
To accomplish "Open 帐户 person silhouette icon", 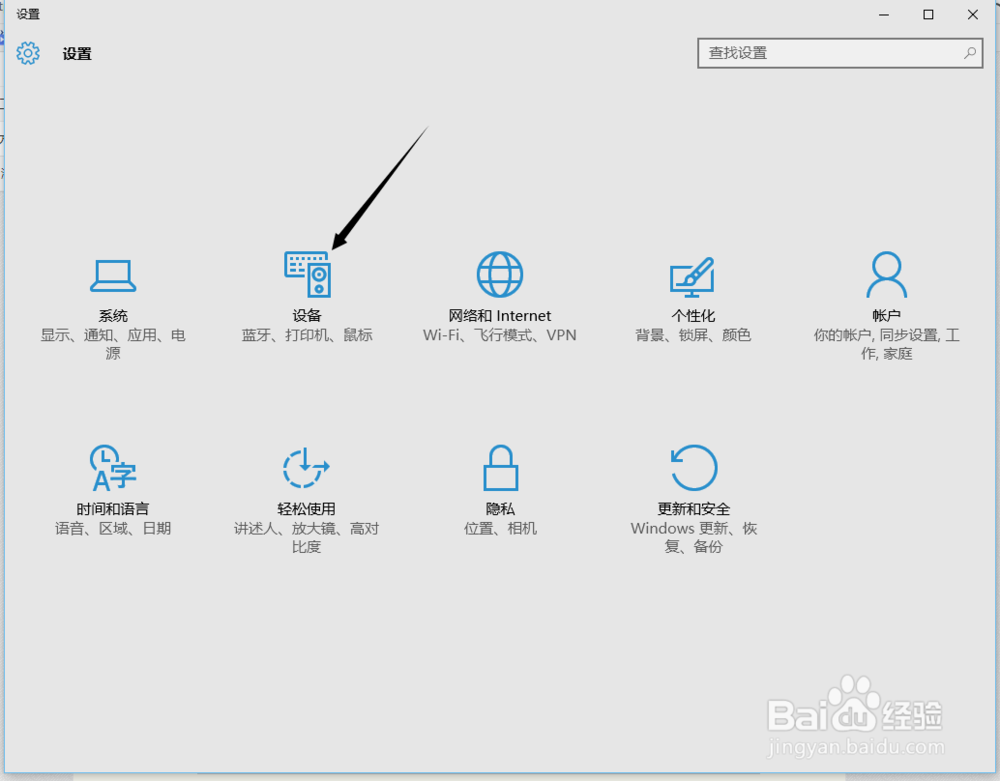I will tap(887, 273).
